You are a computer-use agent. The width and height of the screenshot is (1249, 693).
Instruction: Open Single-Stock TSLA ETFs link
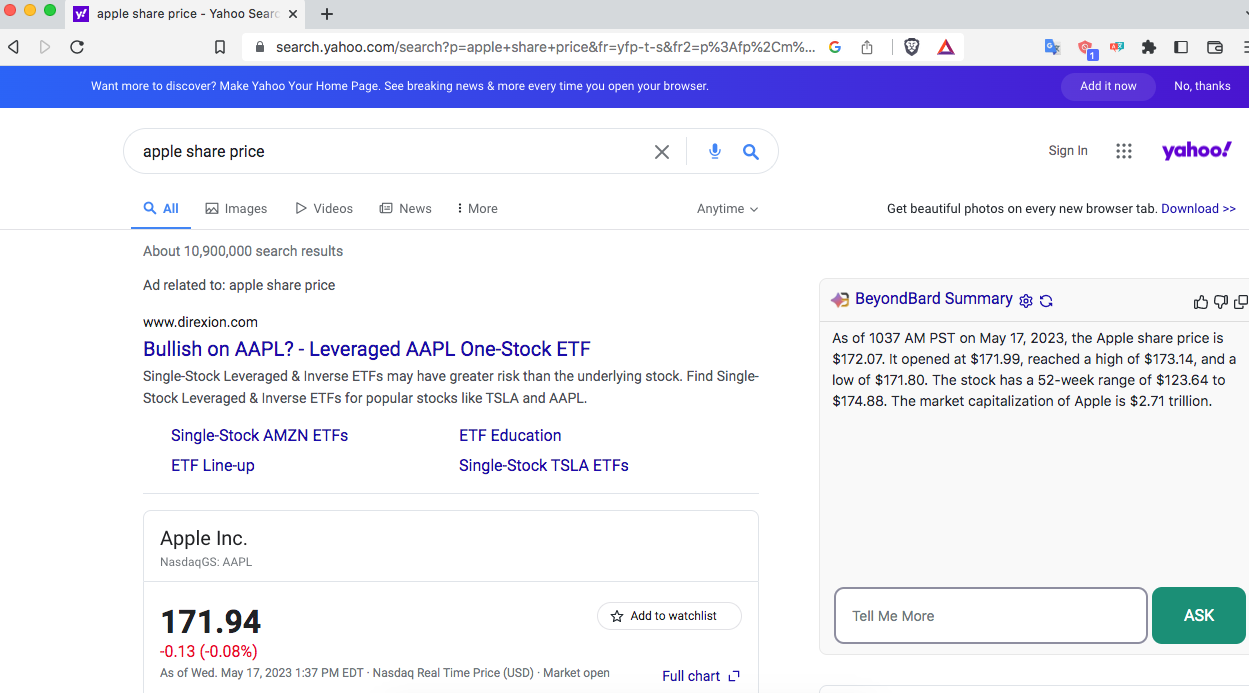(544, 466)
